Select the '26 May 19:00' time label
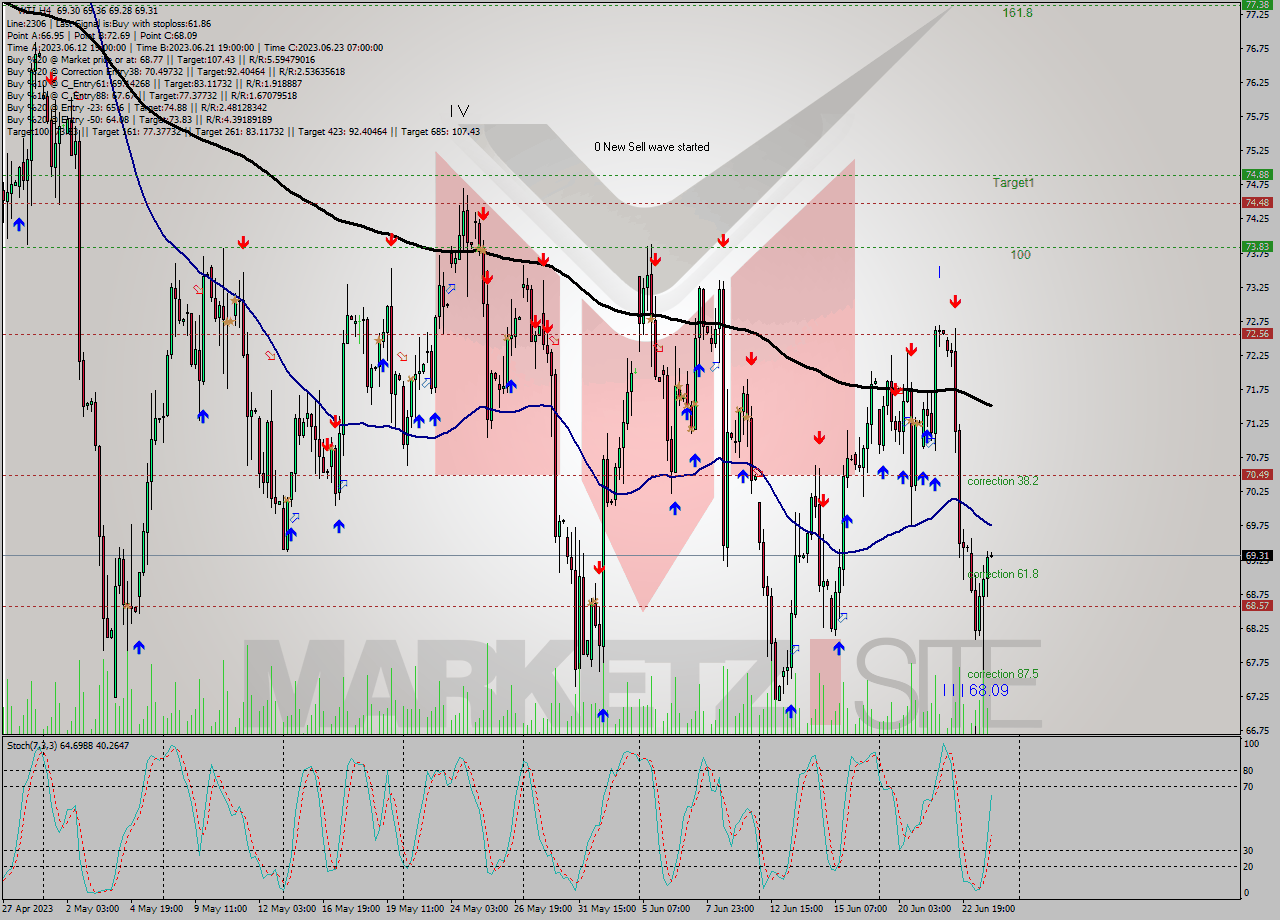Image resolution: width=1280 pixels, height=920 pixels. click(543, 909)
